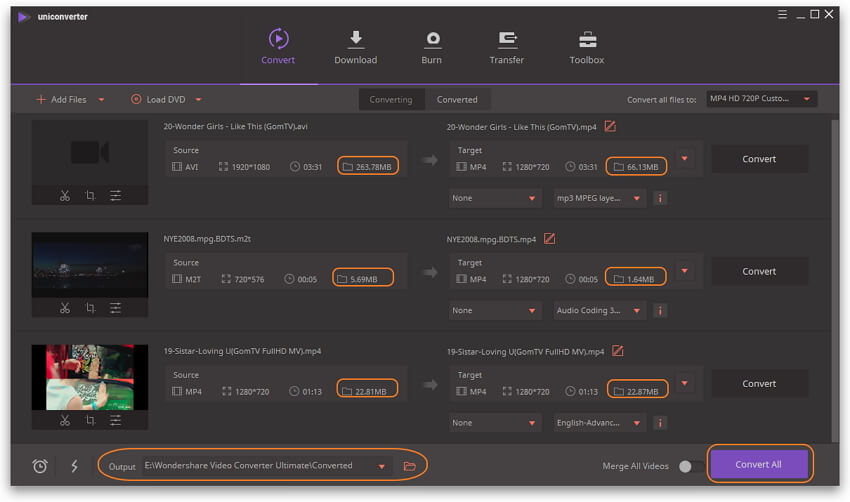The image size is (850, 502).
Task: Click source filename 20-Wonder Girls - Like This (GomTV).avi
Action: click(235, 126)
